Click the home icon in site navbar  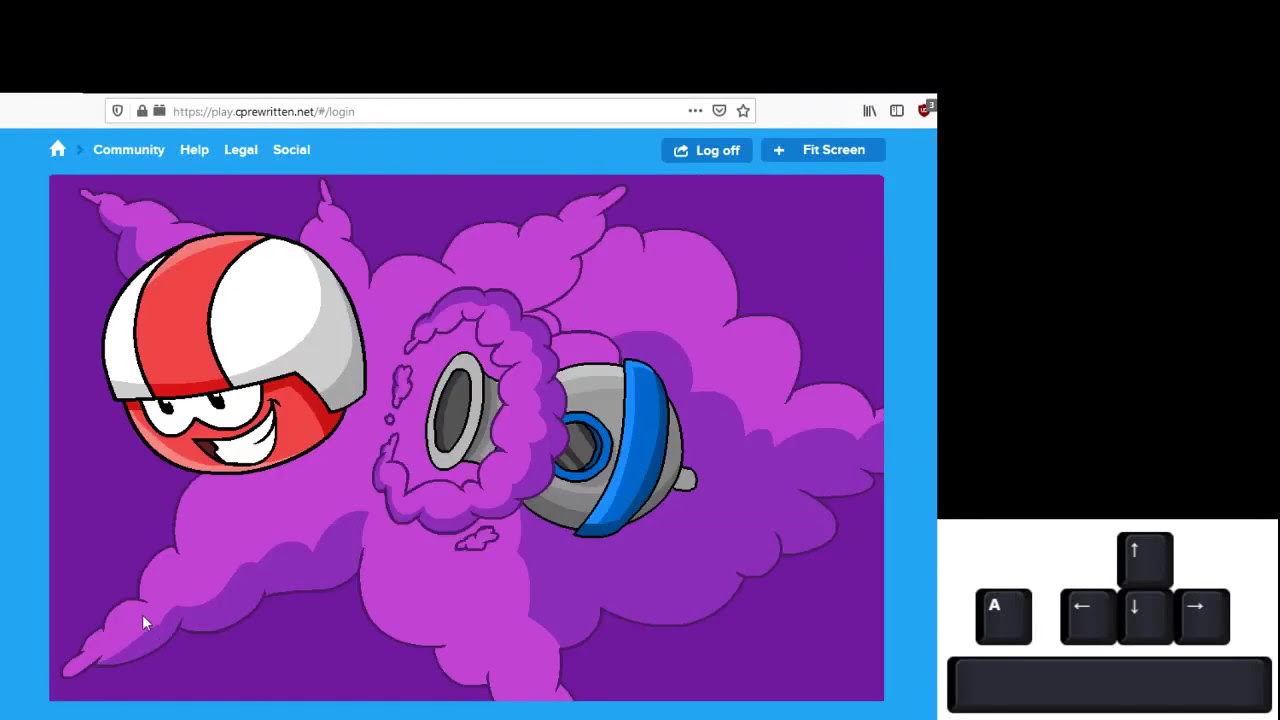pos(58,149)
